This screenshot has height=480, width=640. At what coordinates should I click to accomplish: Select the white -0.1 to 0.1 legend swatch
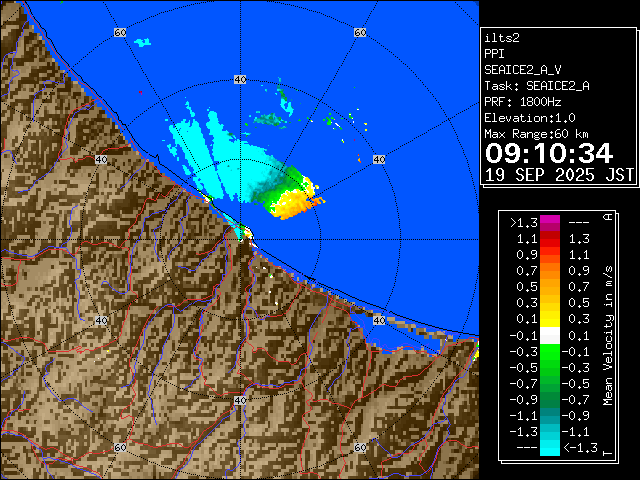549,336
